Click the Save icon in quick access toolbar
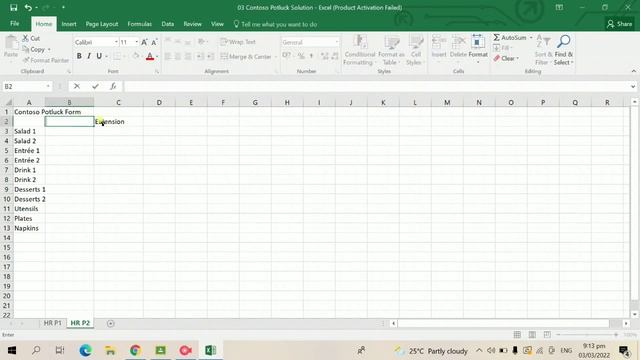This screenshot has width=640, height=360. tap(13, 7)
